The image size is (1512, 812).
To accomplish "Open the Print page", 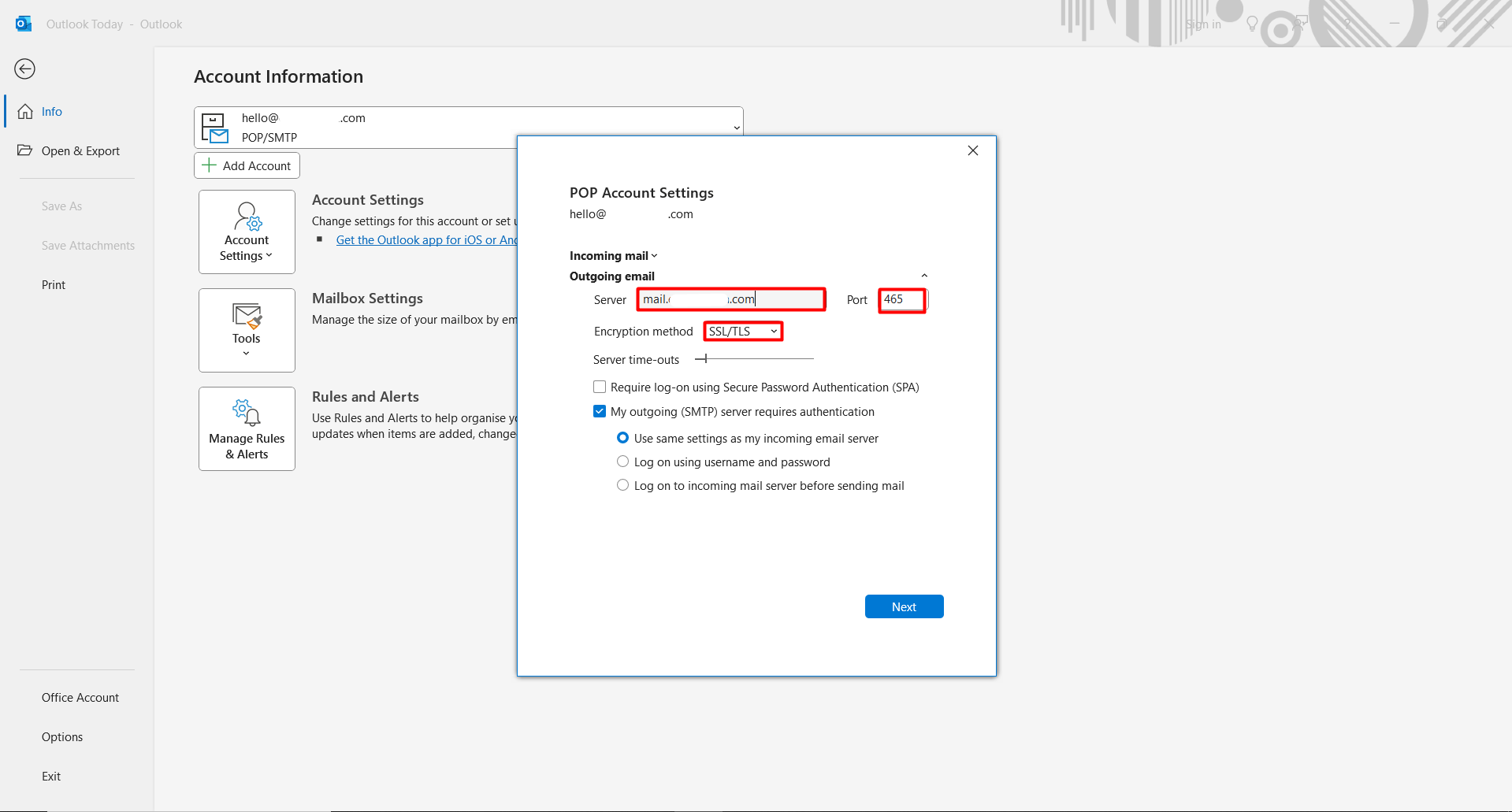I will 54,284.
